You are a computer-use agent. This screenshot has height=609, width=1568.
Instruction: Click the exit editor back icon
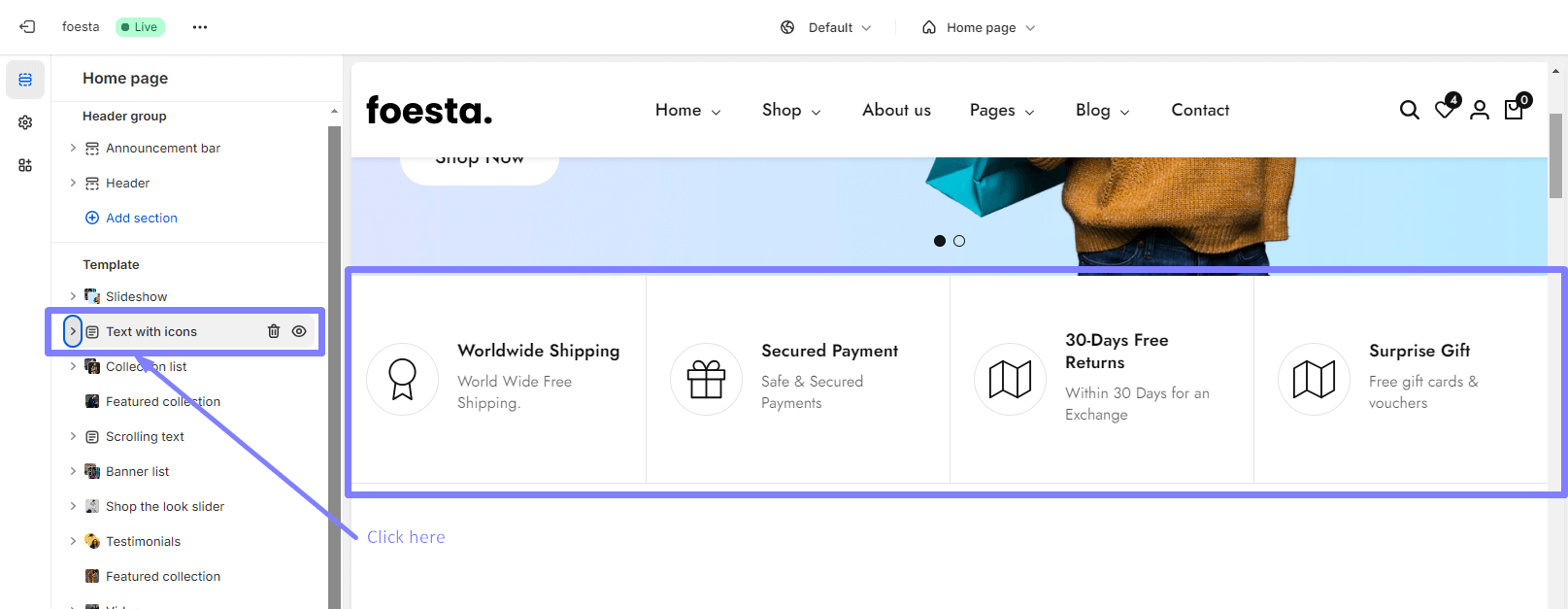click(27, 27)
